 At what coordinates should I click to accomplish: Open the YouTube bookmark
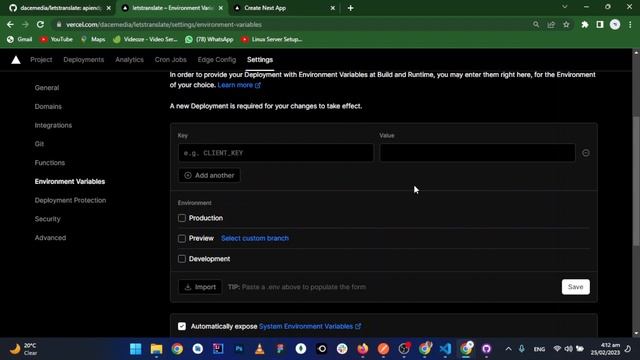(56, 39)
